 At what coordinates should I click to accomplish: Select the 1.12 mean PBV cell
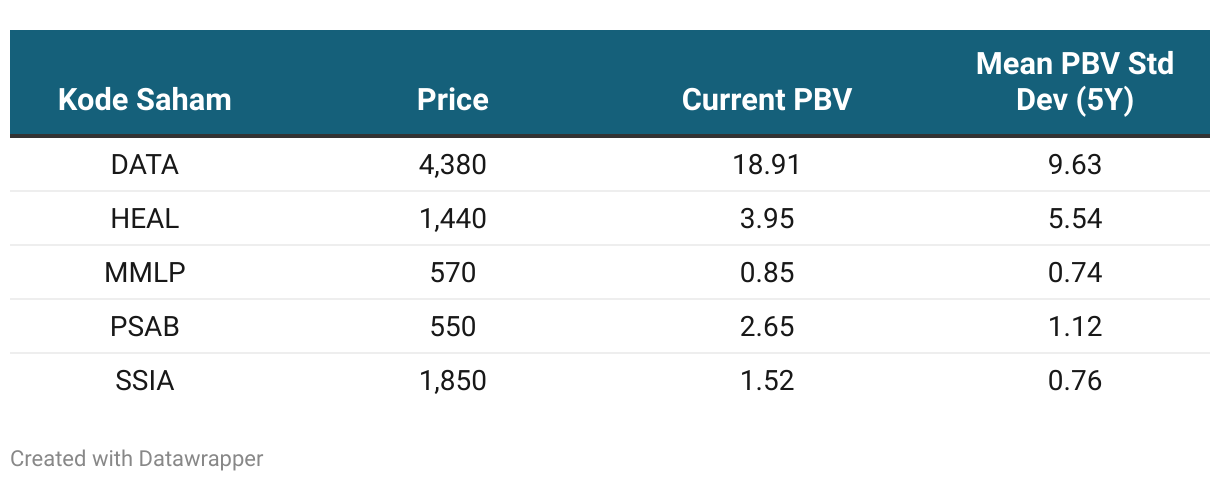(1074, 327)
